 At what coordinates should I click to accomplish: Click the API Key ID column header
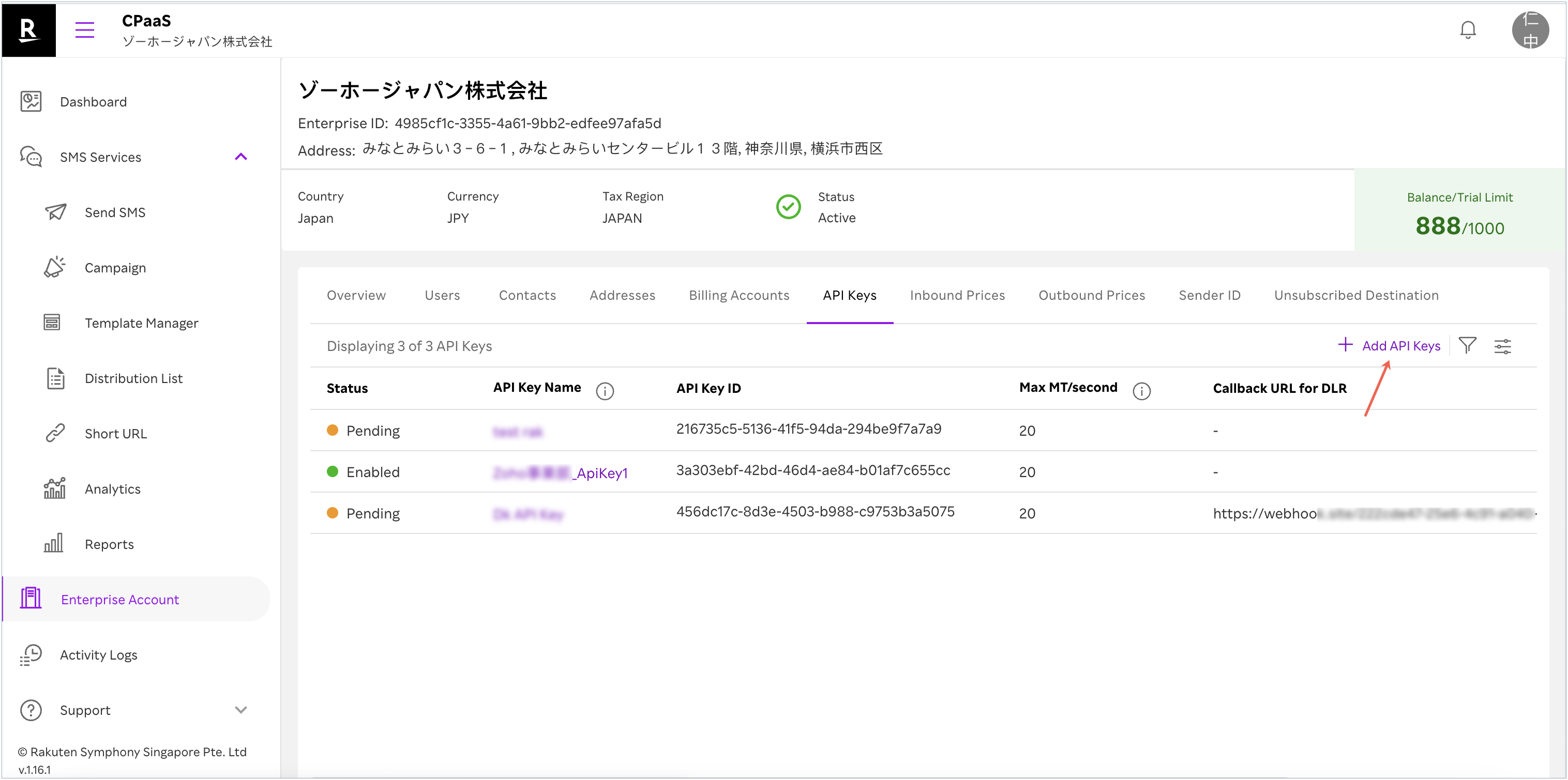(708, 388)
